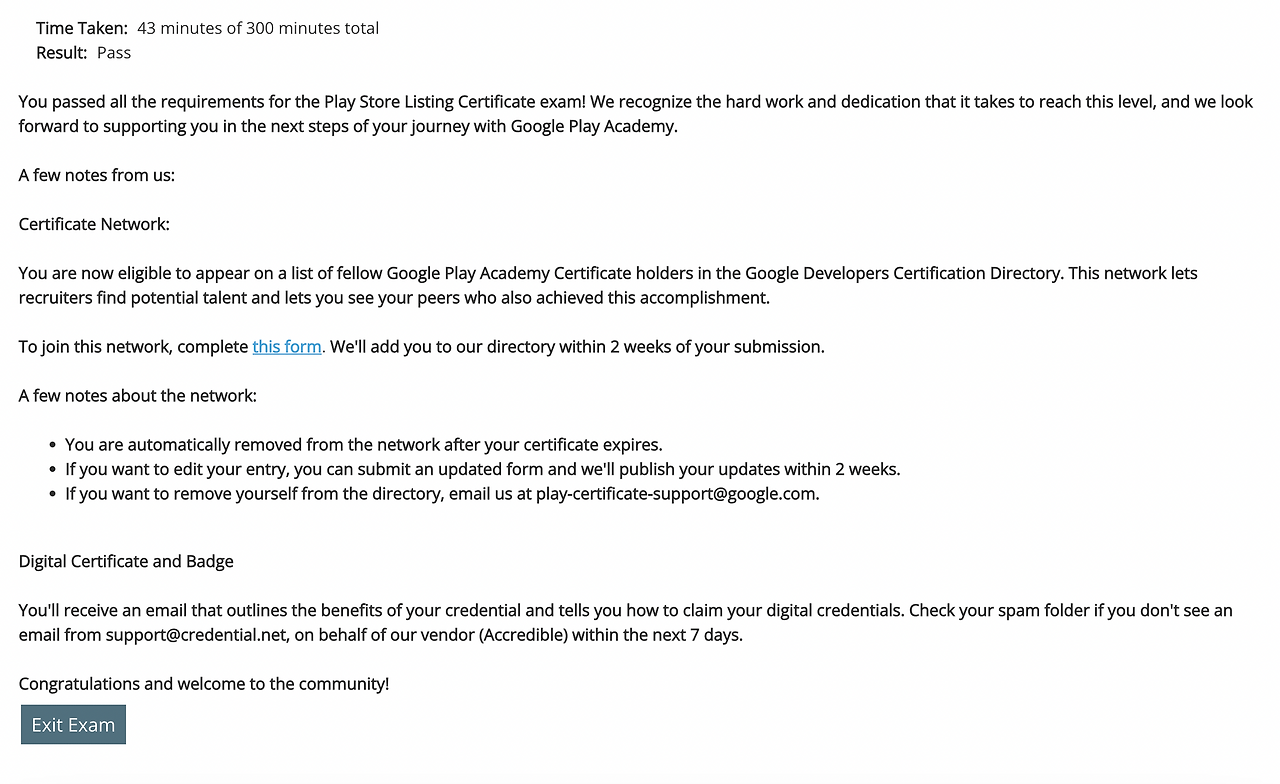This screenshot has width=1280, height=784.
Task: Click '43 minutes of 300 minutes total'
Action: tap(258, 28)
